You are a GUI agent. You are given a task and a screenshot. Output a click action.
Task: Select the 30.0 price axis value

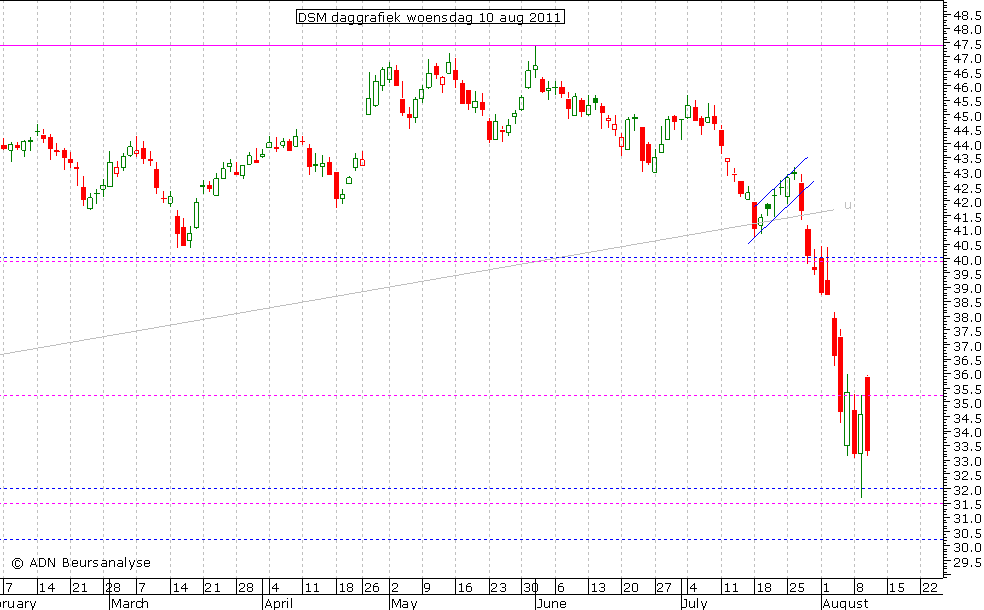[968, 547]
